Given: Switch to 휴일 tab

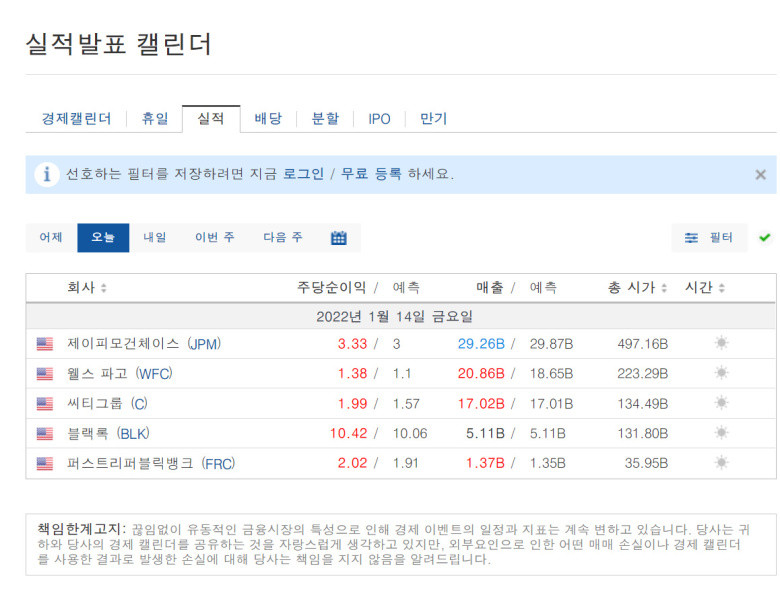Looking at the screenshot, I should 155,119.
